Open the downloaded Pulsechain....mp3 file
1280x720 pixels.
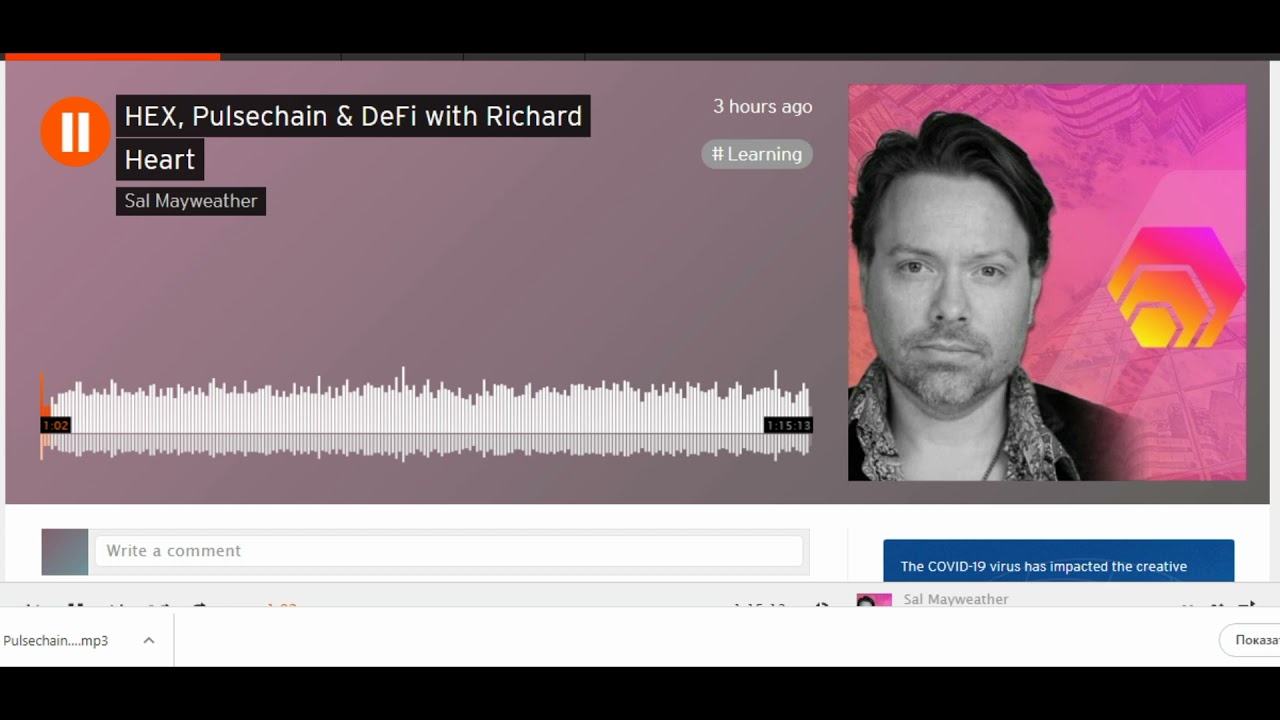coord(57,641)
